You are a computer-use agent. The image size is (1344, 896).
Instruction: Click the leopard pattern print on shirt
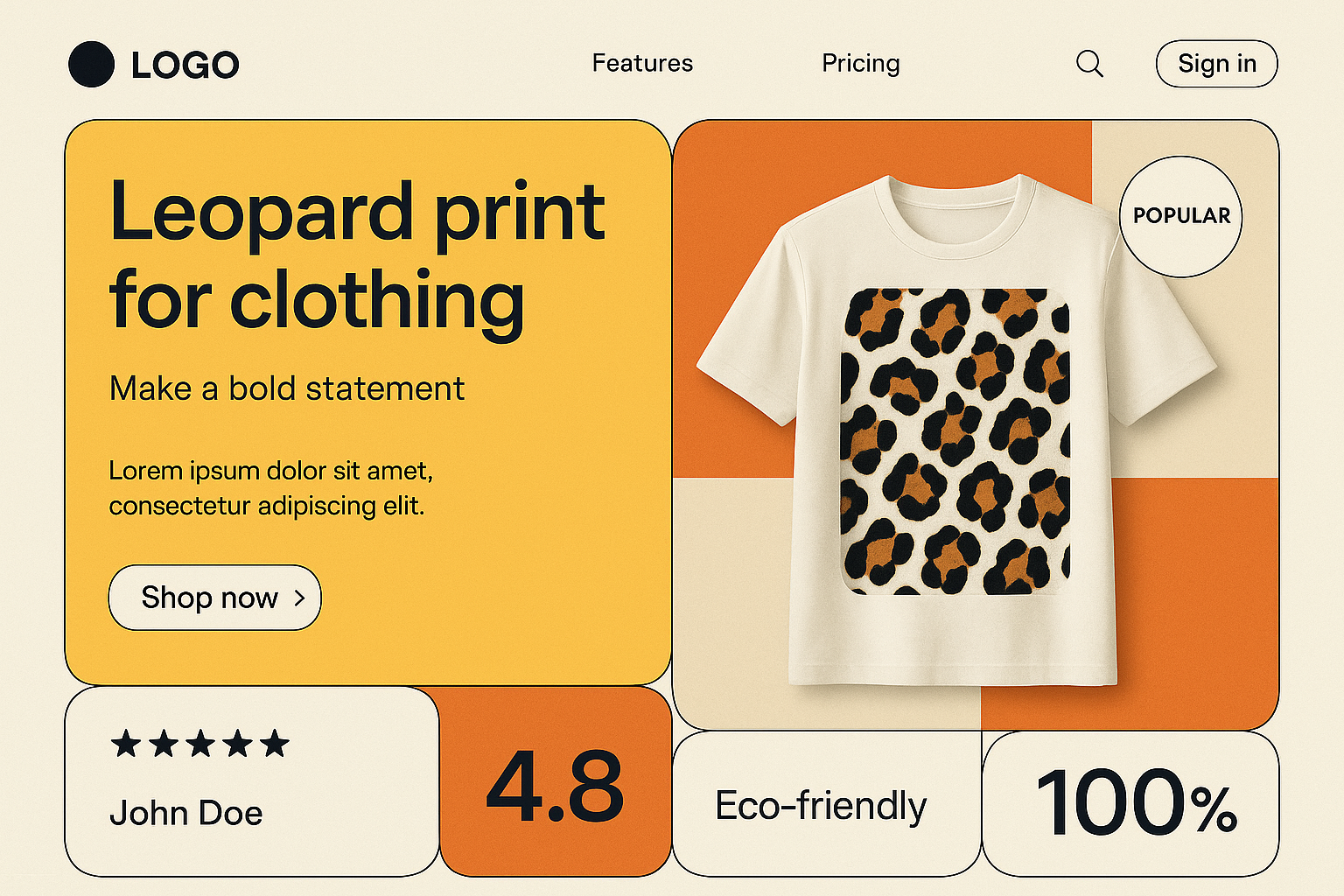(x=955, y=442)
